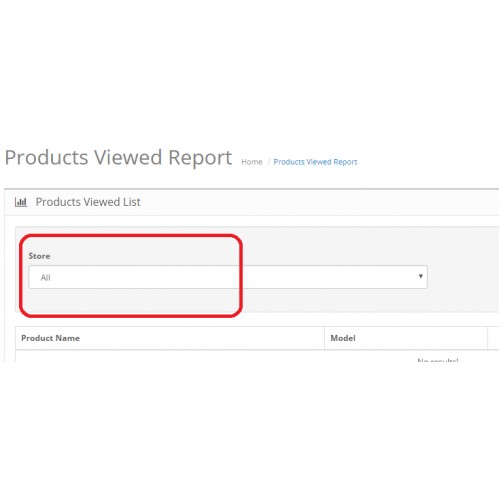Click the partially visible No results message
Image resolution: width=500 pixels, height=500 pixels.
click(x=438, y=361)
